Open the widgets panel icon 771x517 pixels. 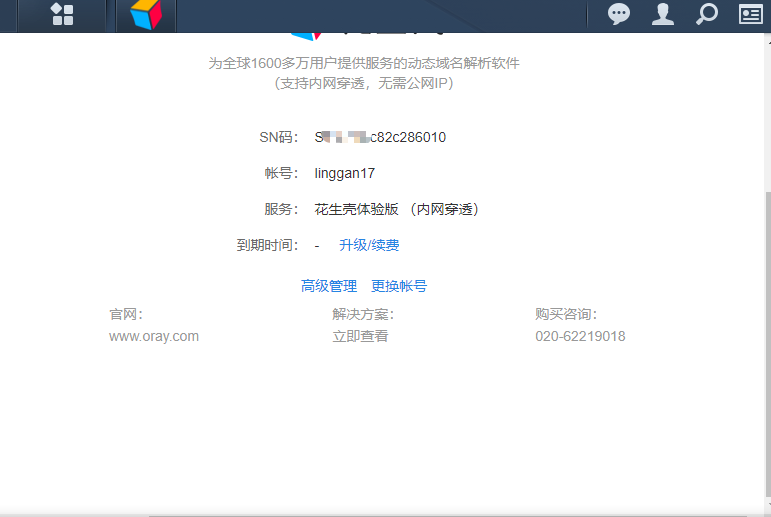pos(751,14)
